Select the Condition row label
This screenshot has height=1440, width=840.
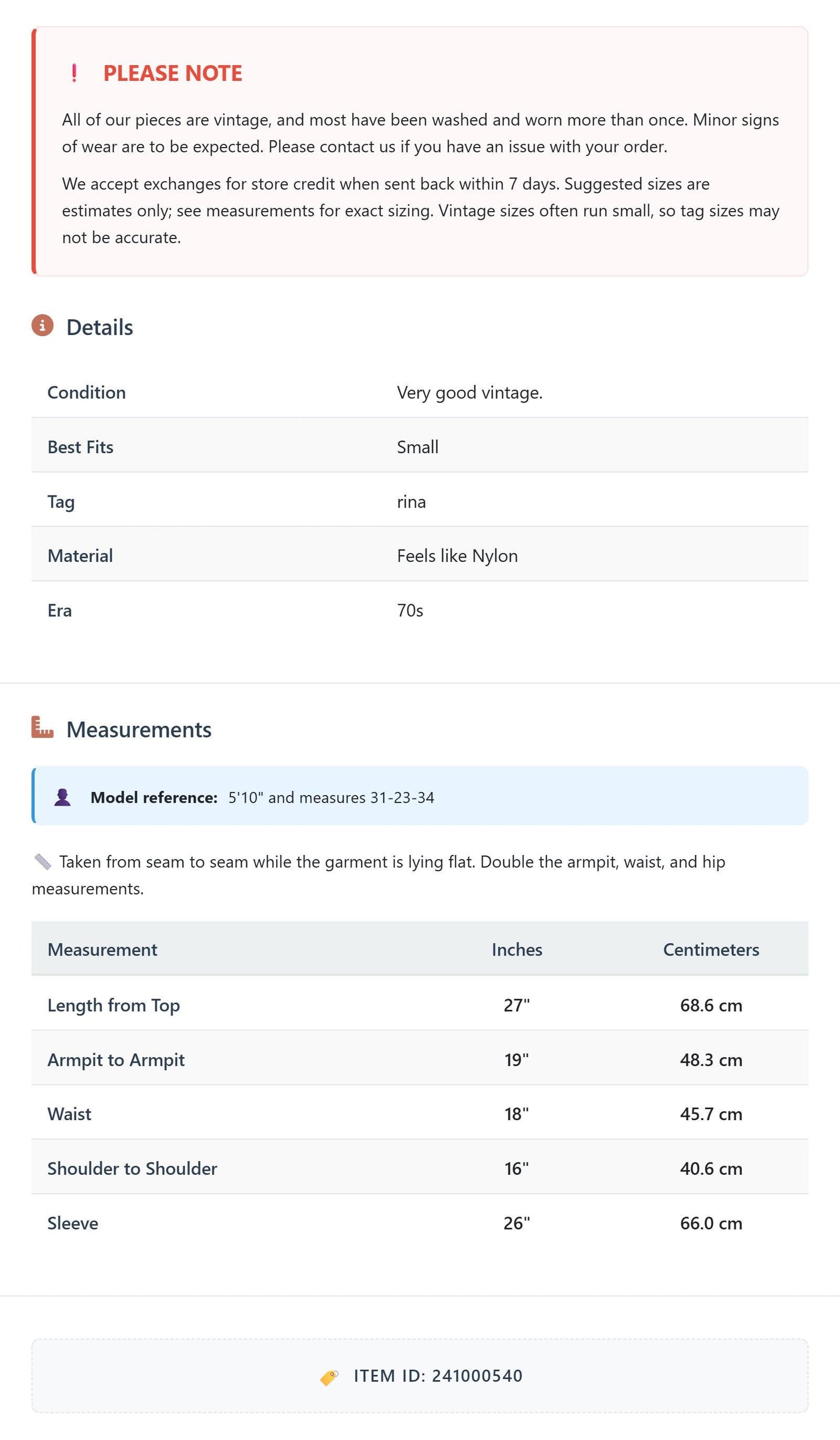pos(87,393)
